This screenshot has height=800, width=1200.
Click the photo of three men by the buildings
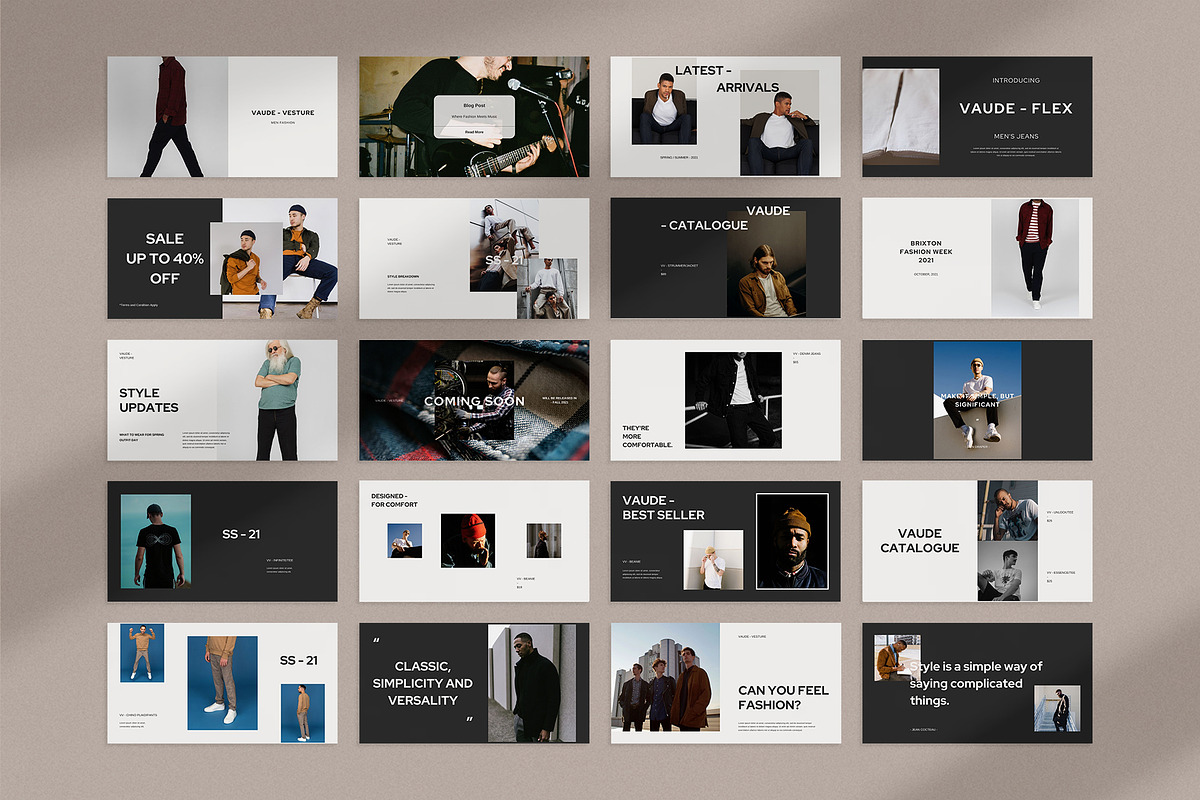click(x=665, y=677)
